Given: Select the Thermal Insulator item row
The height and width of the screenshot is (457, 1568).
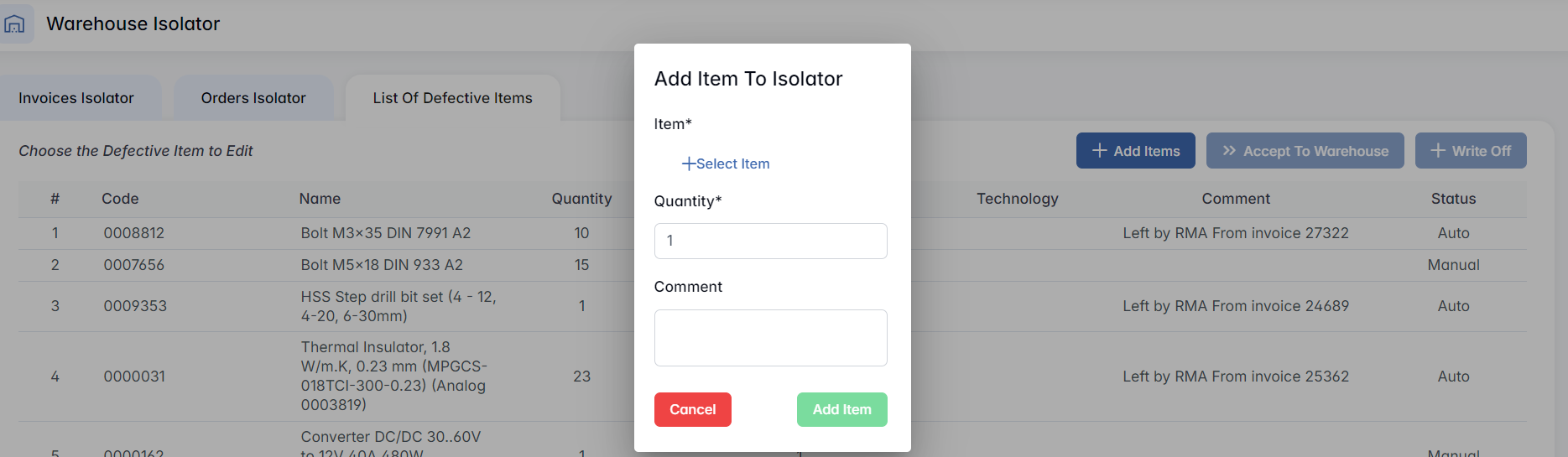Looking at the screenshot, I should tap(394, 376).
